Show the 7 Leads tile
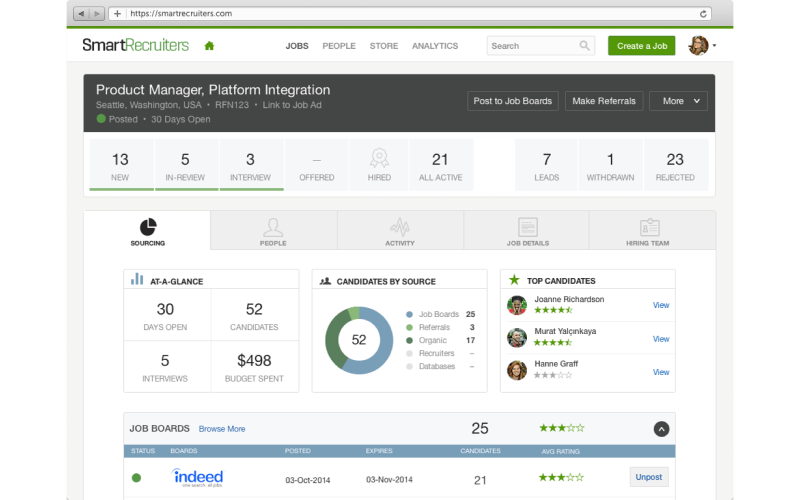800x500 pixels. point(546,165)
